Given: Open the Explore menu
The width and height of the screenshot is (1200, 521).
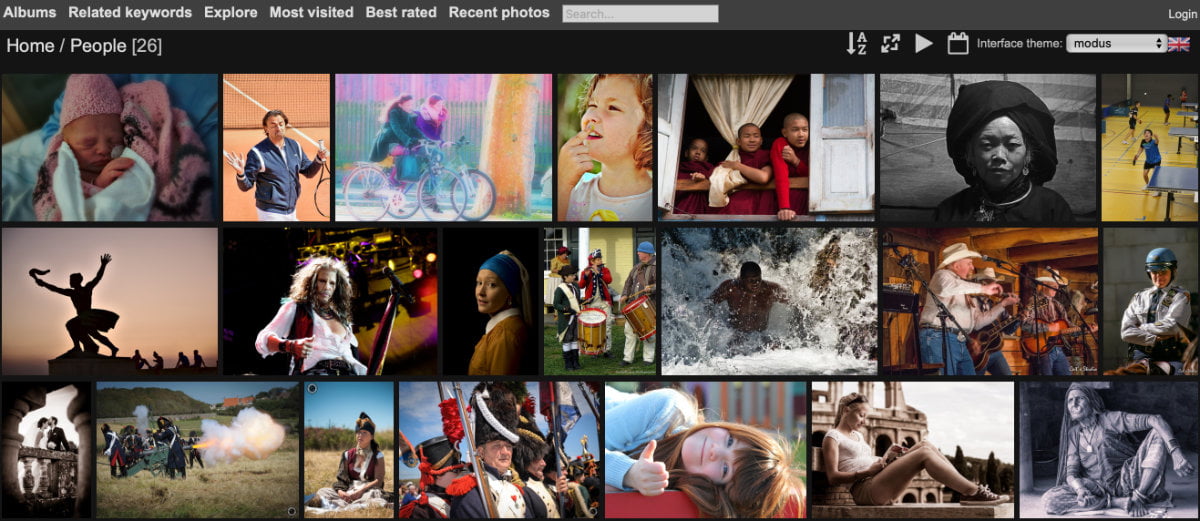Looking at the screenshot, I should pos(231,13).
